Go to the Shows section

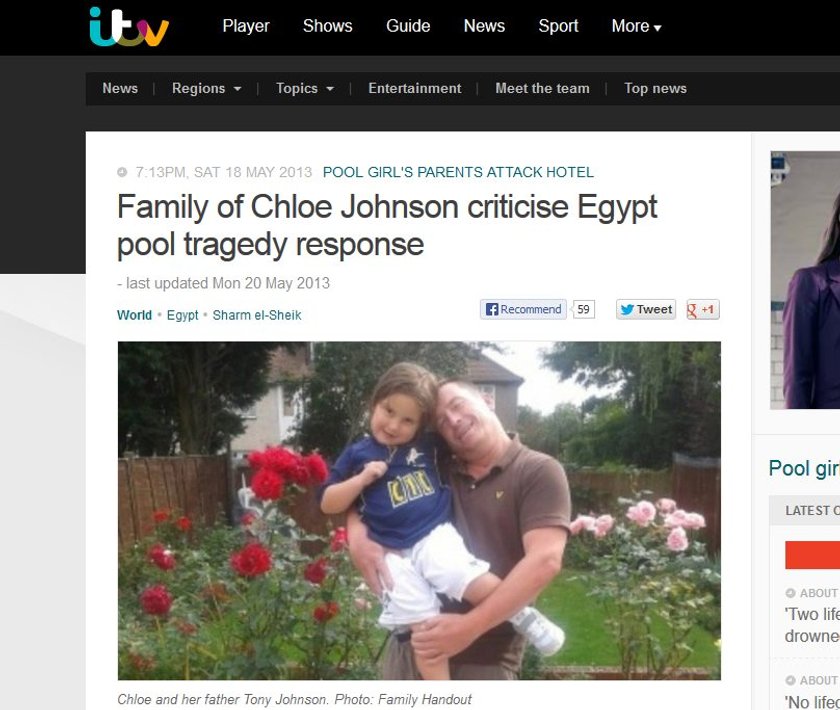[327, 26]
